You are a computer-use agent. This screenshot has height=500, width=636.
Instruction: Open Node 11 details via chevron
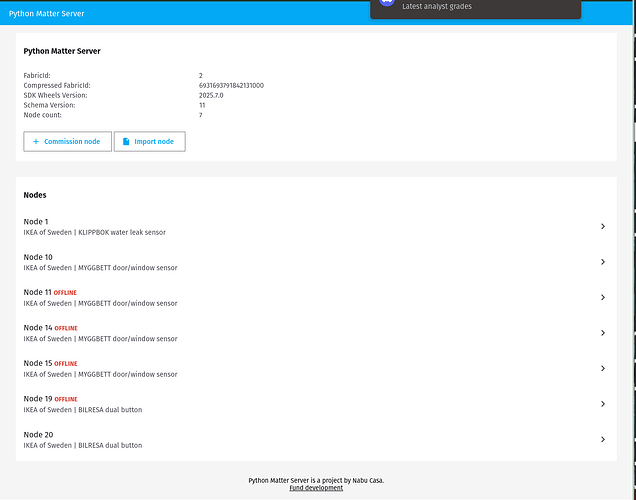[x=603, y=297]
